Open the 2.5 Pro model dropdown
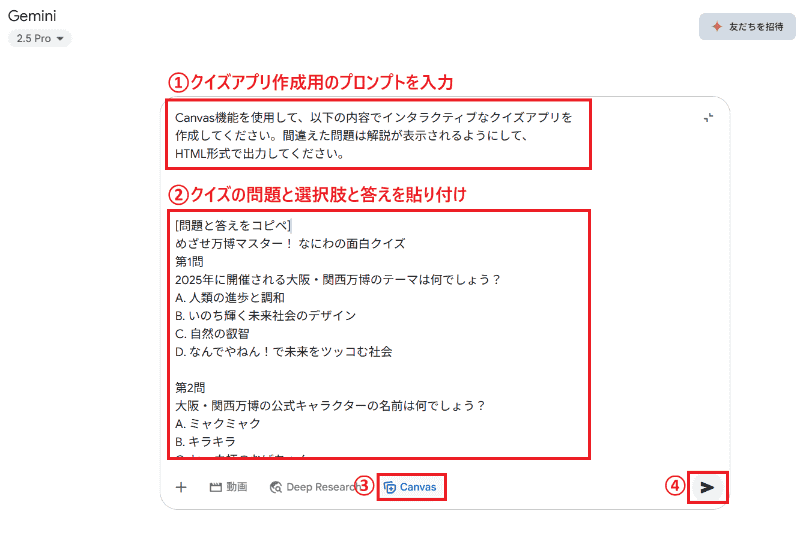This screenshot has width=800, height=544. 40,38
